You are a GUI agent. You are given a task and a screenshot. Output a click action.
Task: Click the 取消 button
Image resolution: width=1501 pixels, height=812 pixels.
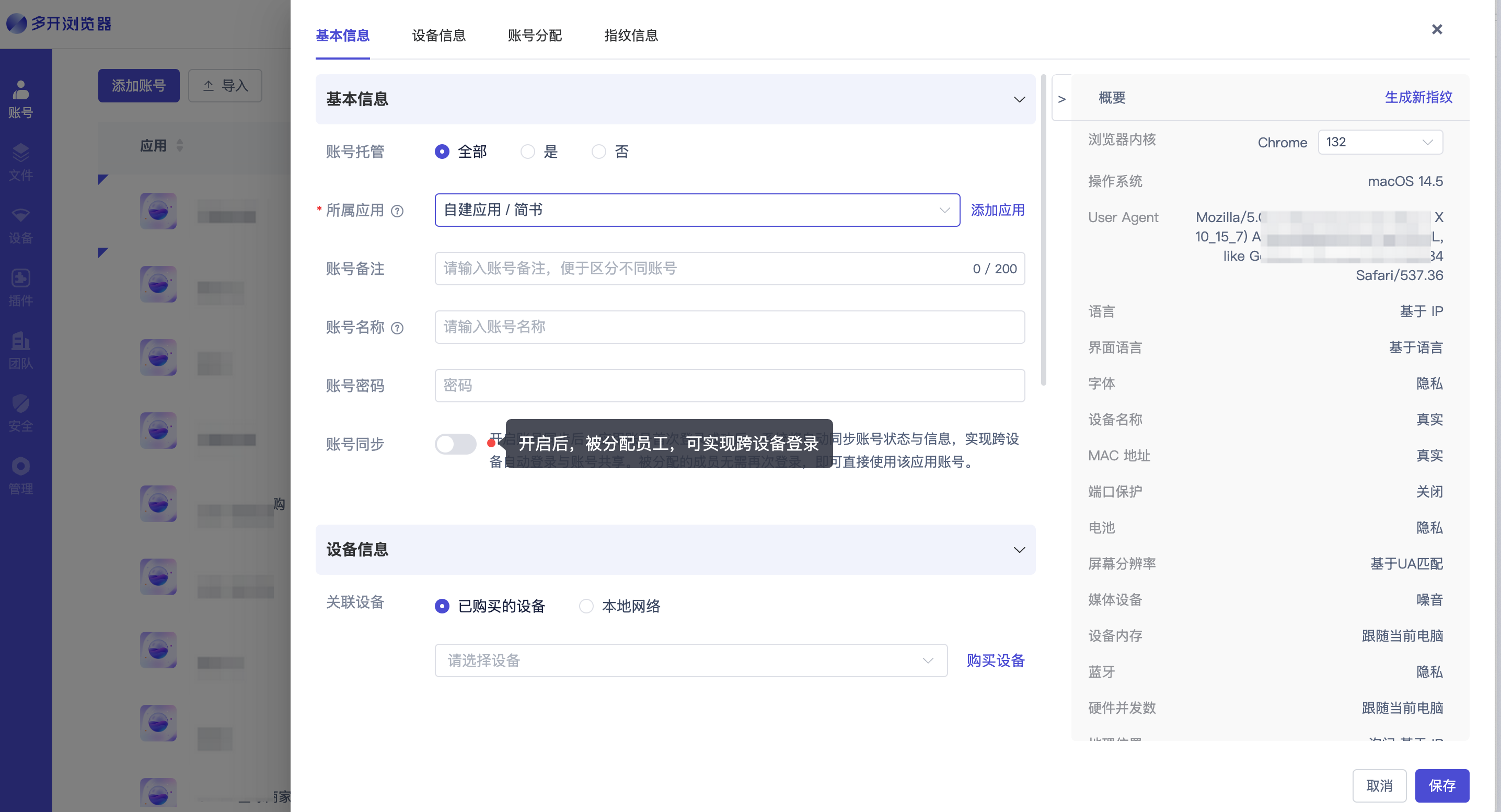pyautogui.click(x=1379, y=785)
